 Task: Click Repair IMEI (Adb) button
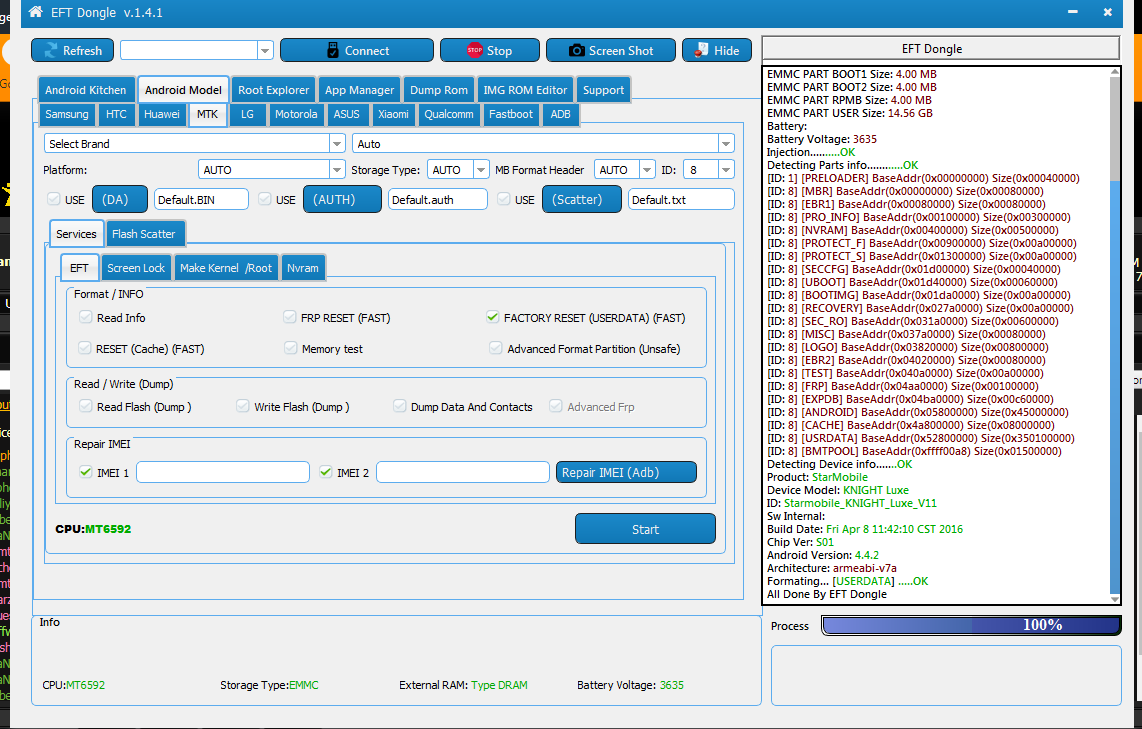click(x=626, y=472)
